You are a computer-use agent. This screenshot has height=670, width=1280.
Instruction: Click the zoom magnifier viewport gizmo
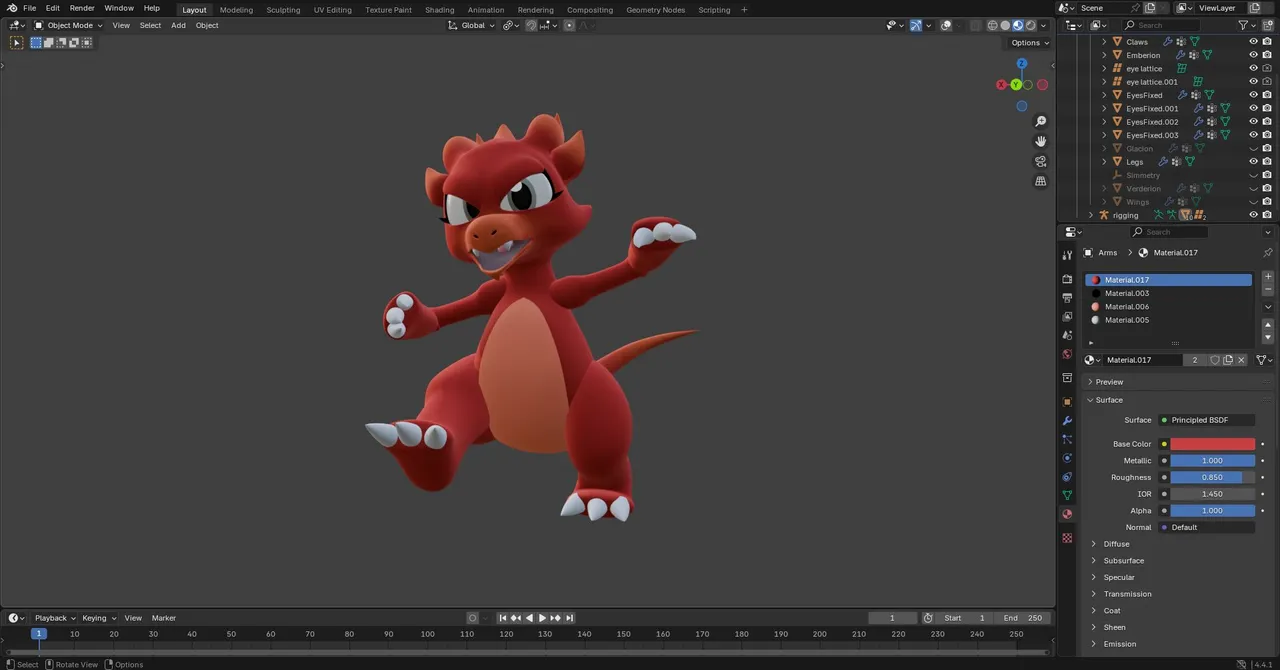tap(1041, 122)
